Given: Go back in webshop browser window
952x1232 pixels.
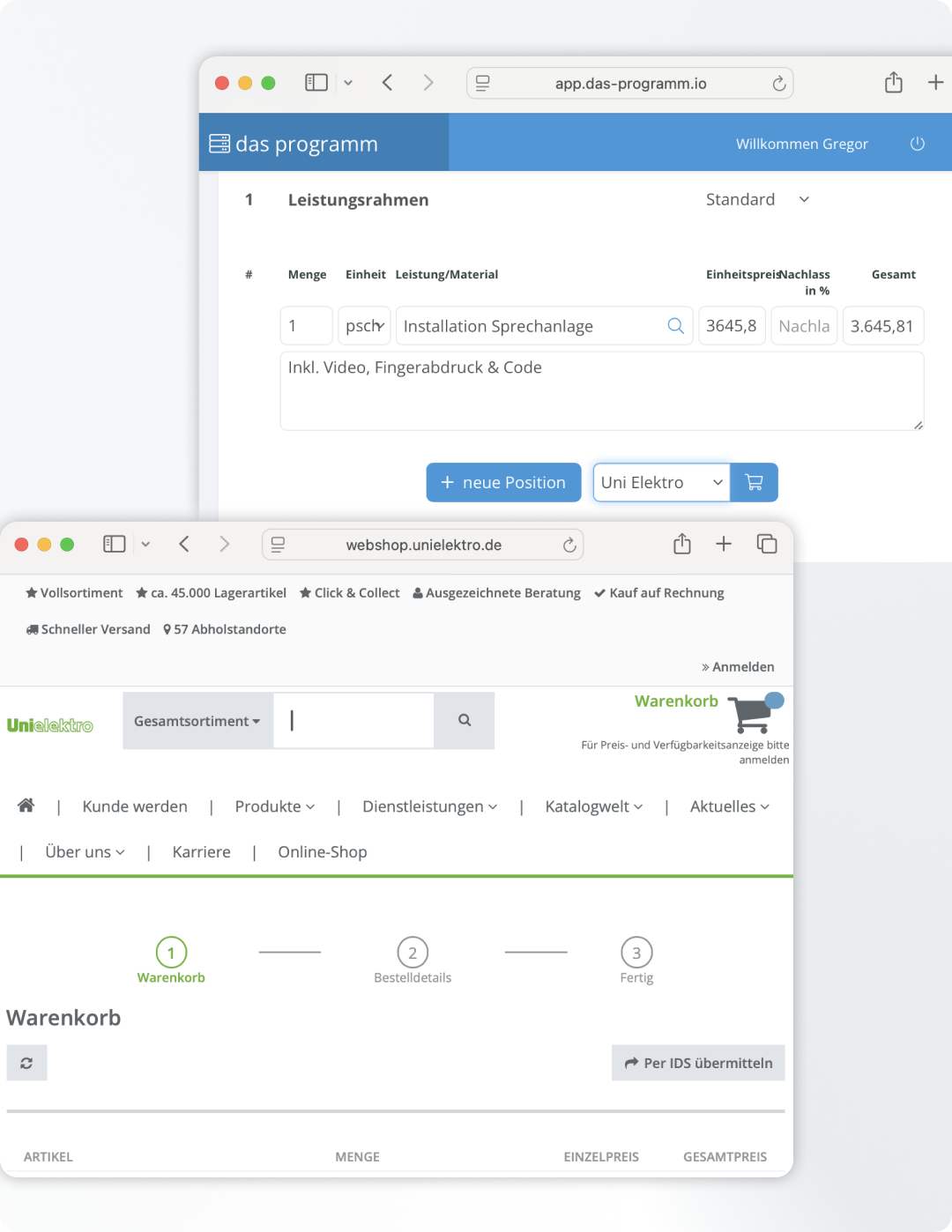Looking at the screenshot, I should [184, 544].
